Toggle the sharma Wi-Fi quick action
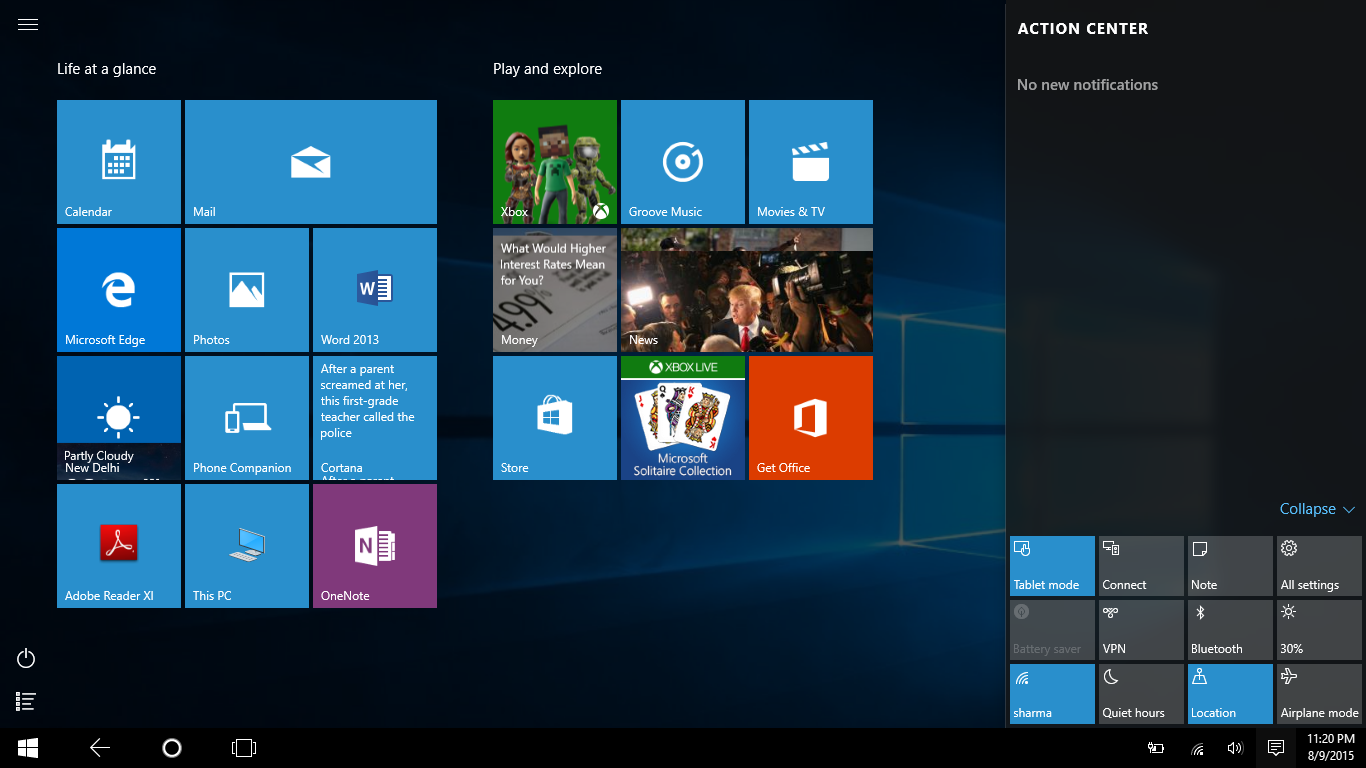This screenshot has width=1366, height=768. coord(1052,694)
